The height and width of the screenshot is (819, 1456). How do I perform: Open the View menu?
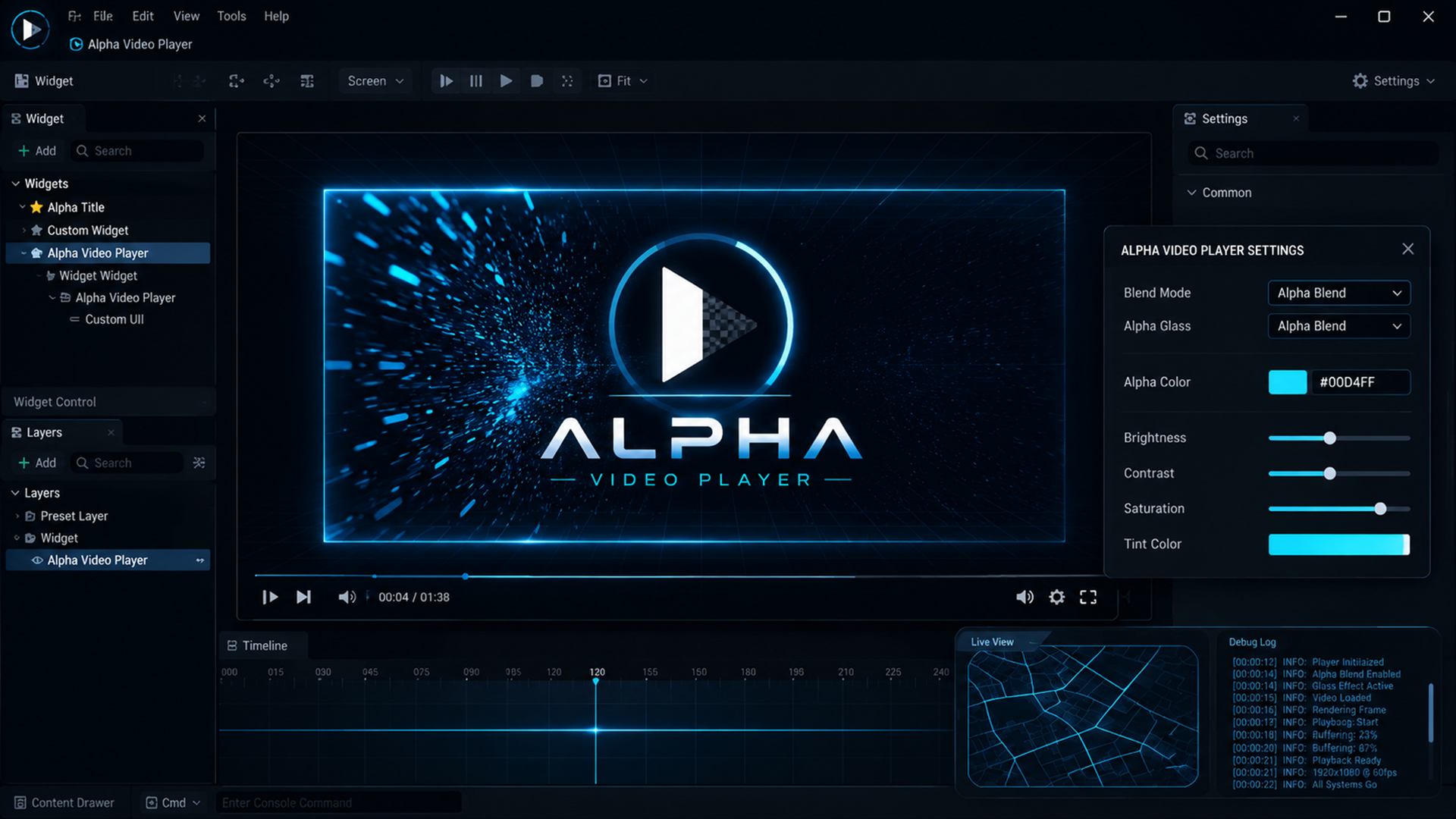click(x=187, y=16)
